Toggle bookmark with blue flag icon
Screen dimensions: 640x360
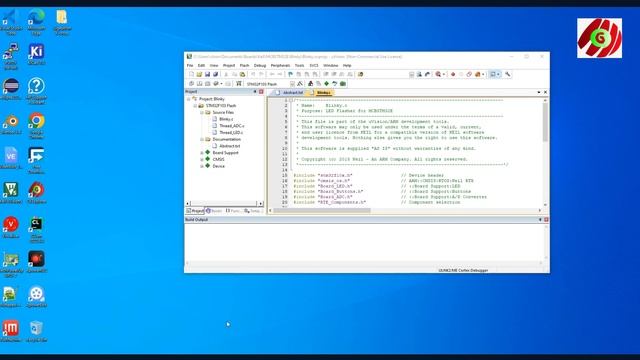pos(290,74)
